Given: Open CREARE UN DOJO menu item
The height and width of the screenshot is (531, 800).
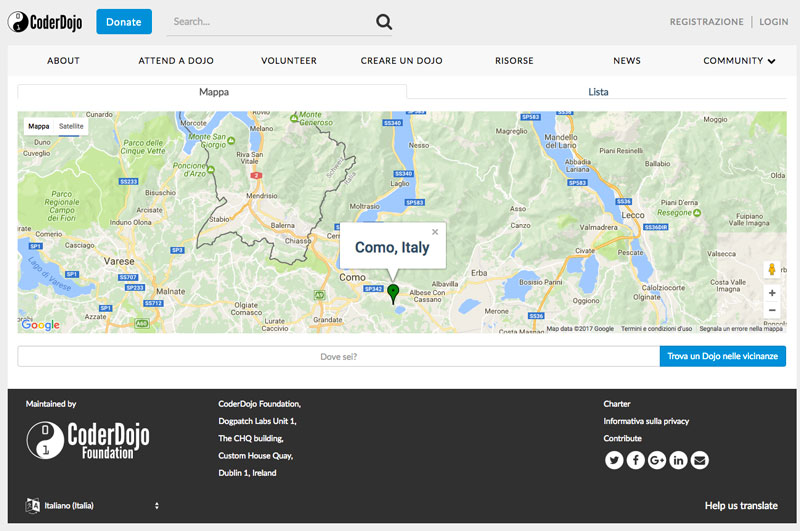Looking at the screenshot, I should [402, 61].
